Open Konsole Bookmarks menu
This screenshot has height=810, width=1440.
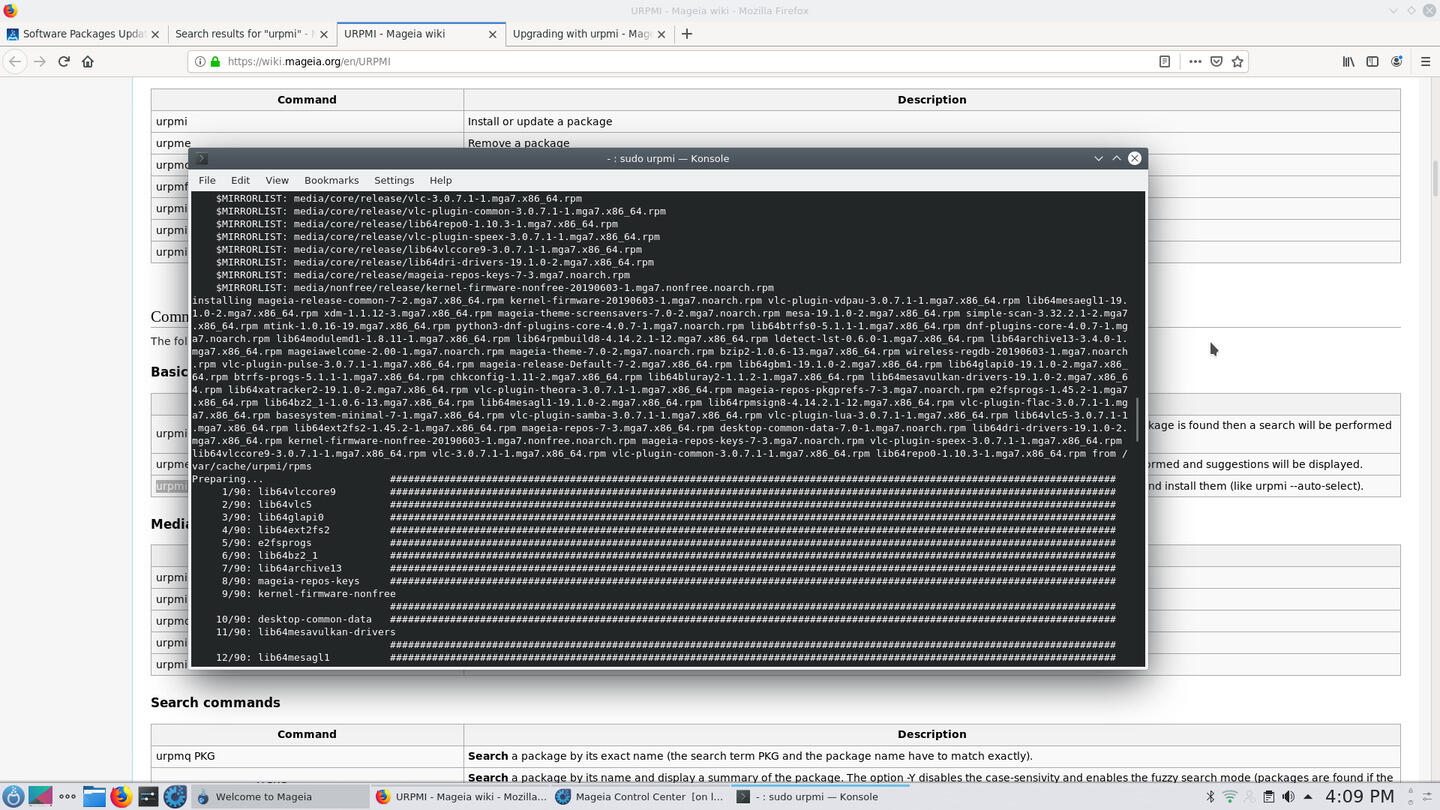coord(331,180)
